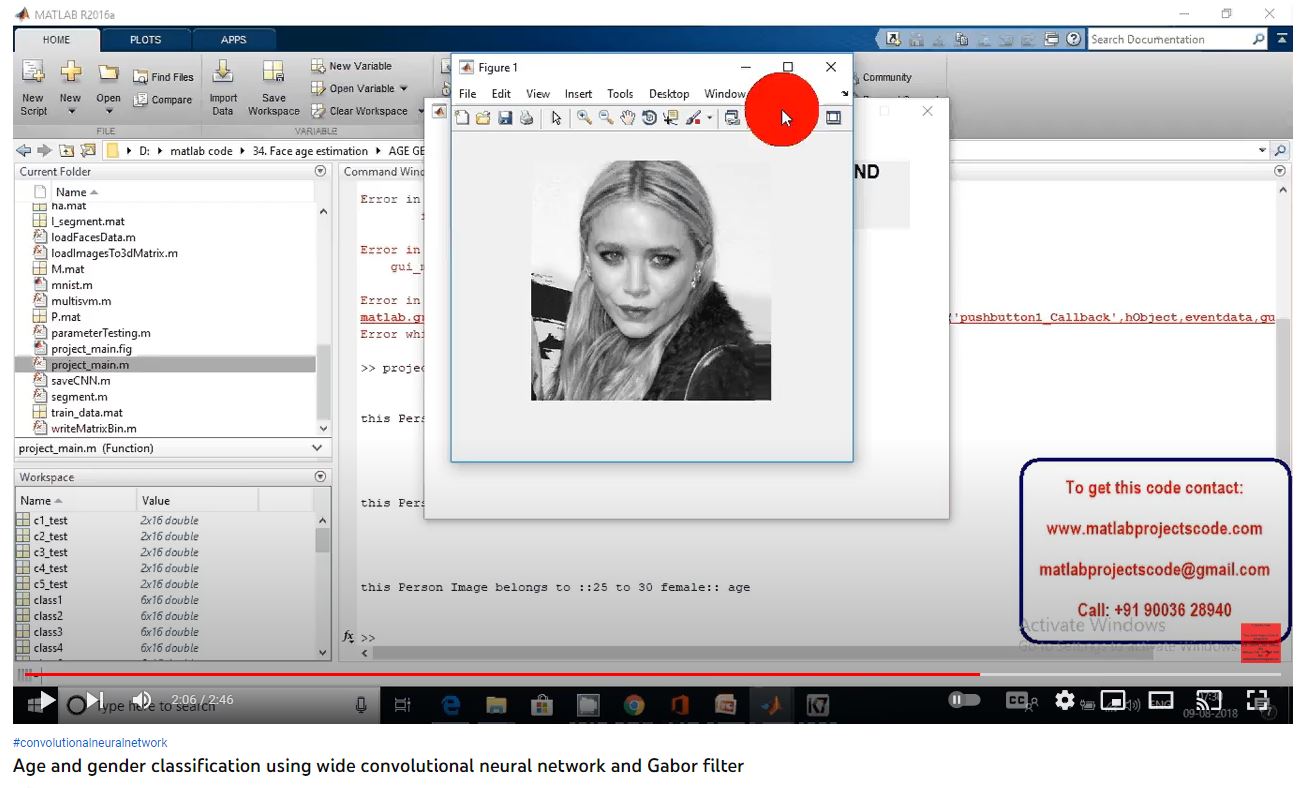Activate the Data Cursor tool in Figure 1

(x=670, y=118)
